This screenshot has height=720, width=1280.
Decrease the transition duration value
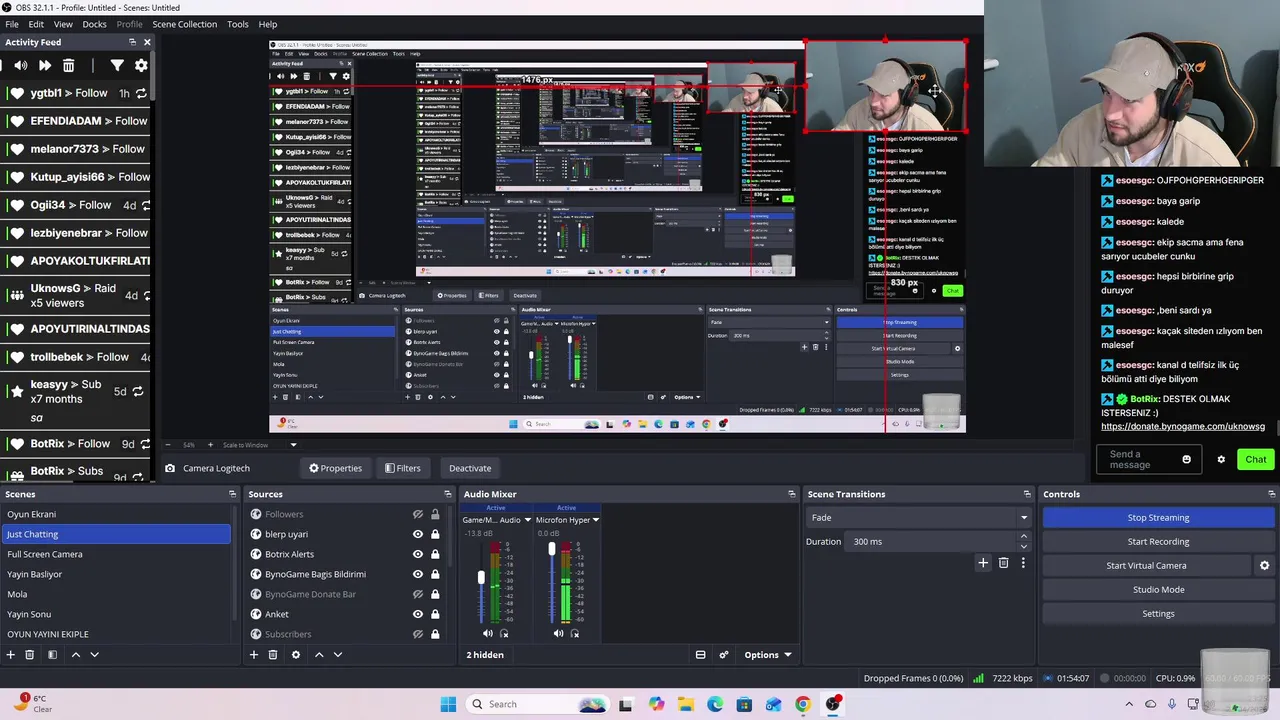tap(1023, 547)
